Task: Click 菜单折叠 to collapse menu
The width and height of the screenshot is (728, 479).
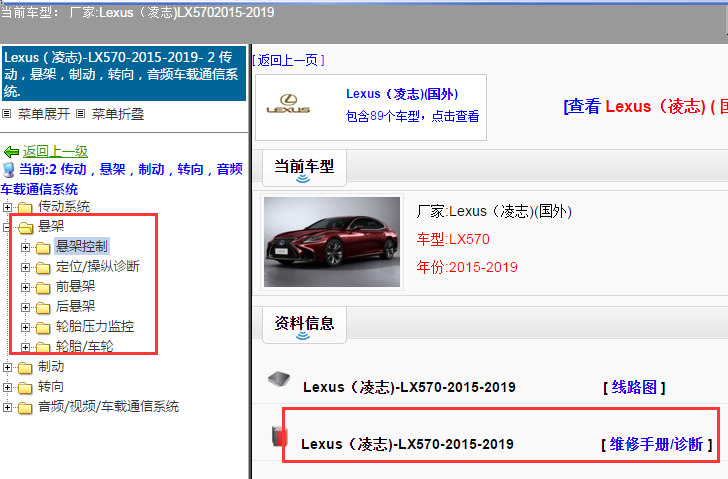Action: pyautogui.click(x=117, y=114)
